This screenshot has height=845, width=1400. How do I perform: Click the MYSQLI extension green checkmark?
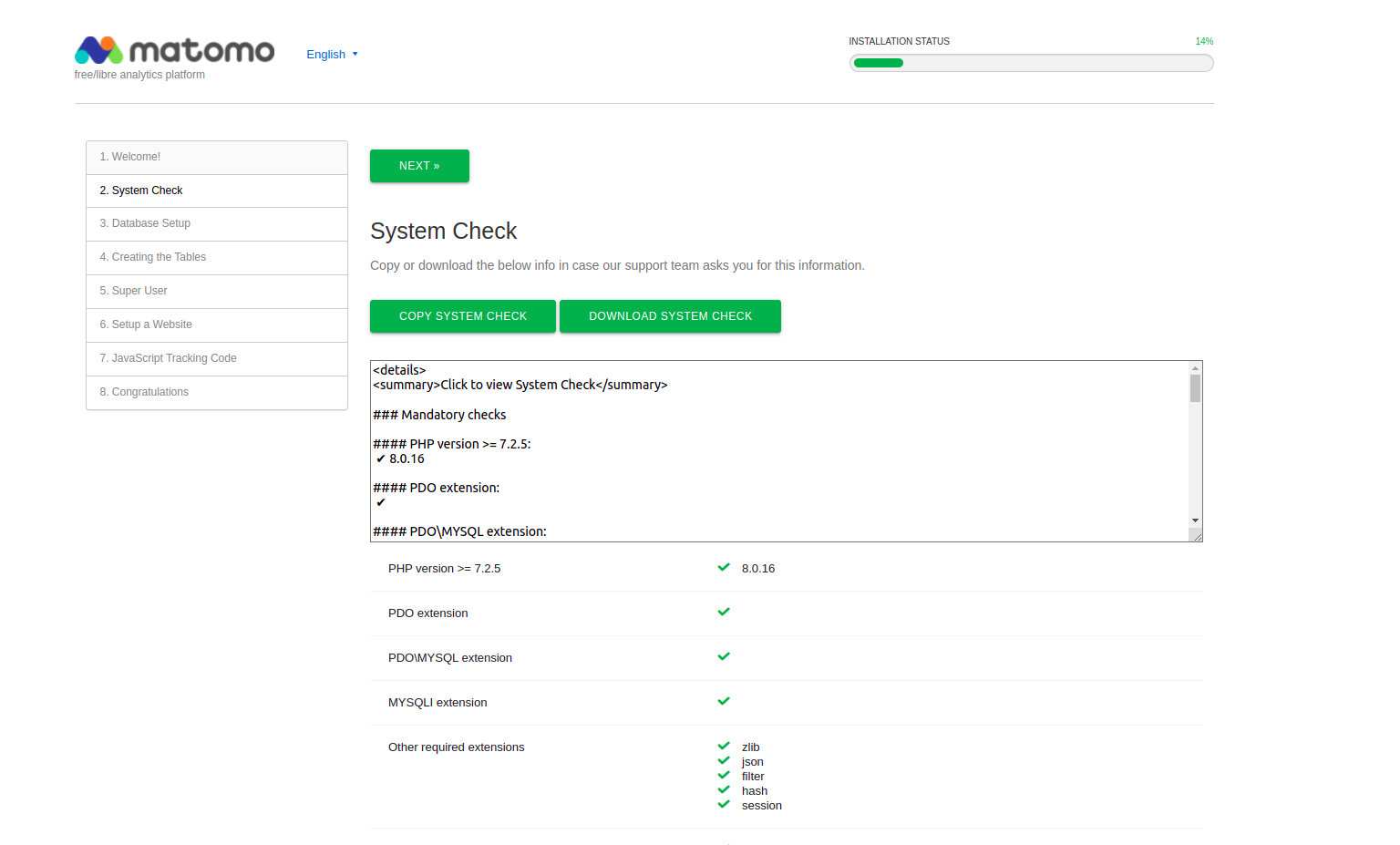(x=723, y=700)
